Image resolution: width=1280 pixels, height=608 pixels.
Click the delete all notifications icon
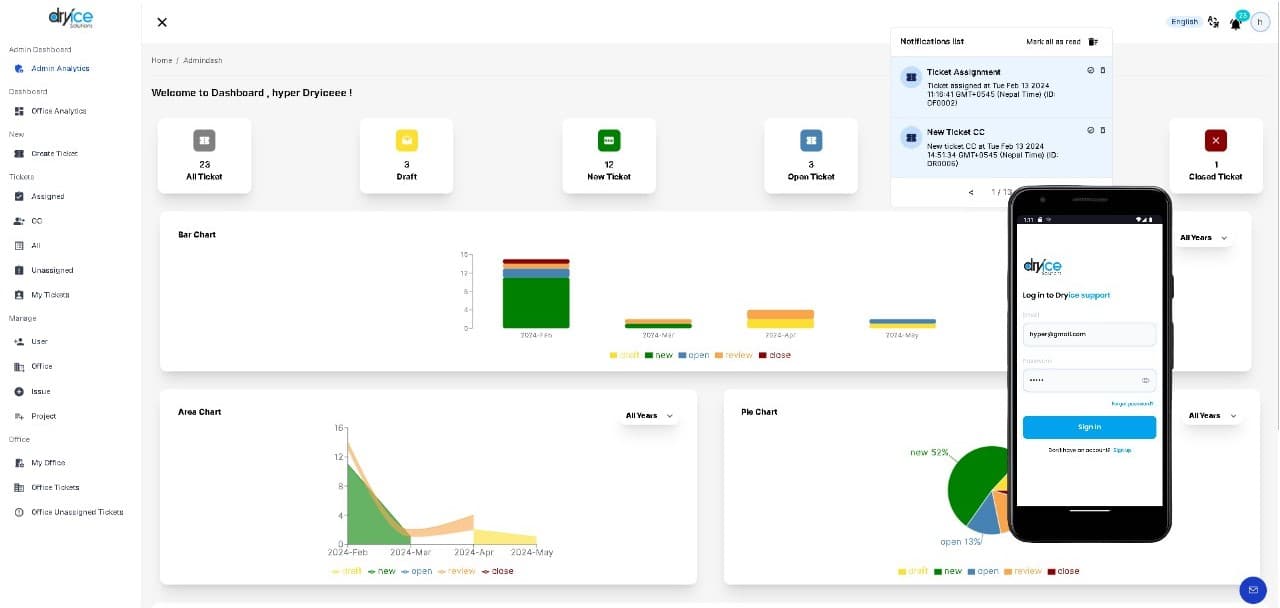pos(1093,42)
